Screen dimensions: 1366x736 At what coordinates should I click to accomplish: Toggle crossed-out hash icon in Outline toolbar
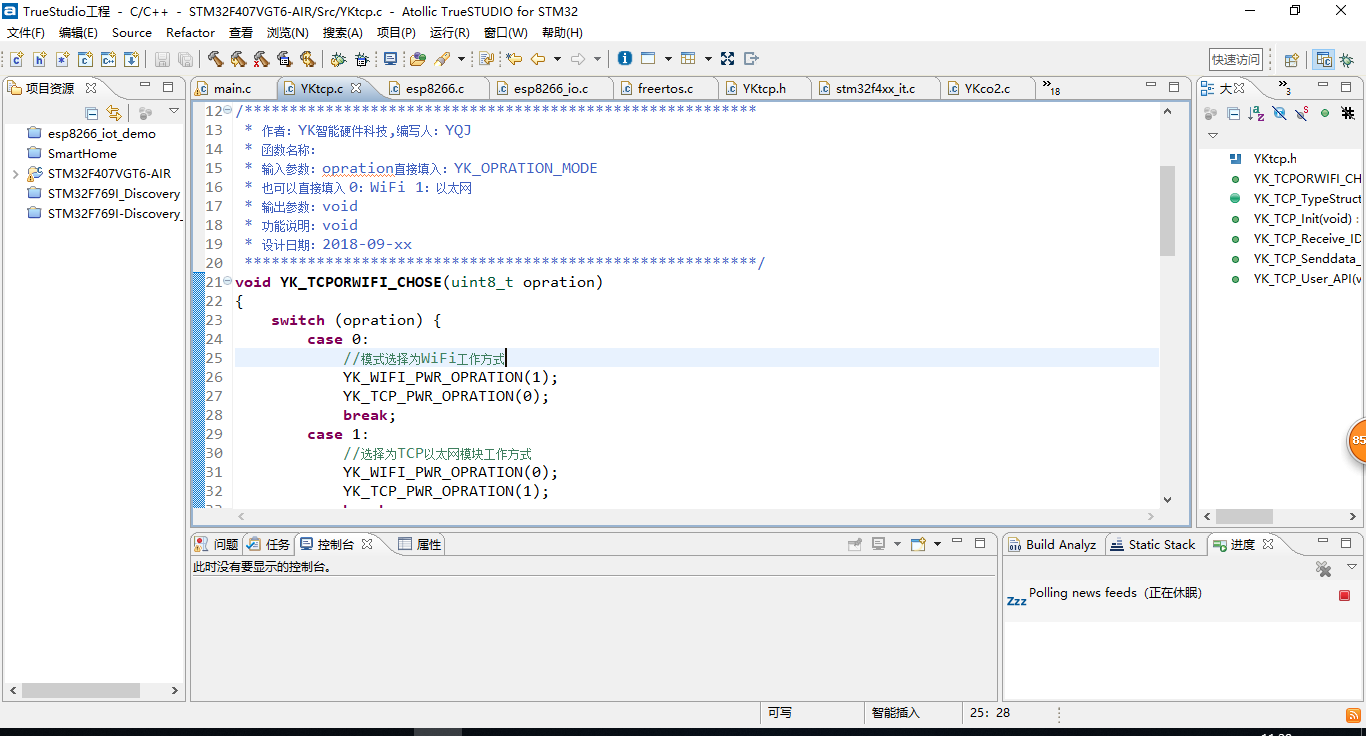tap(1347, 113)
